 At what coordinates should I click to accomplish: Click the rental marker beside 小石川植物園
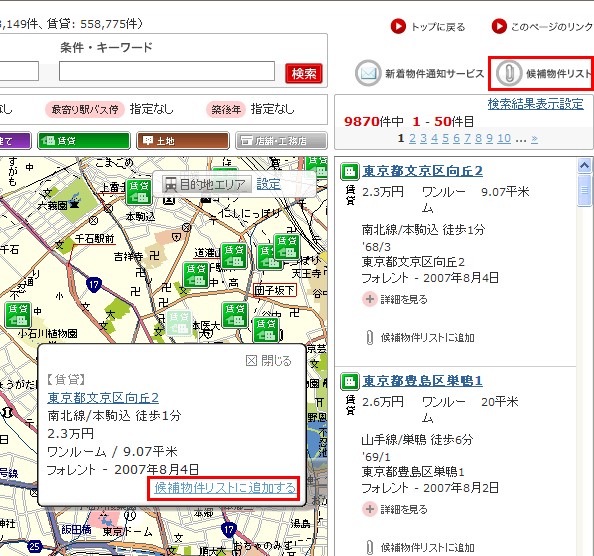click(x=18, y=315)
